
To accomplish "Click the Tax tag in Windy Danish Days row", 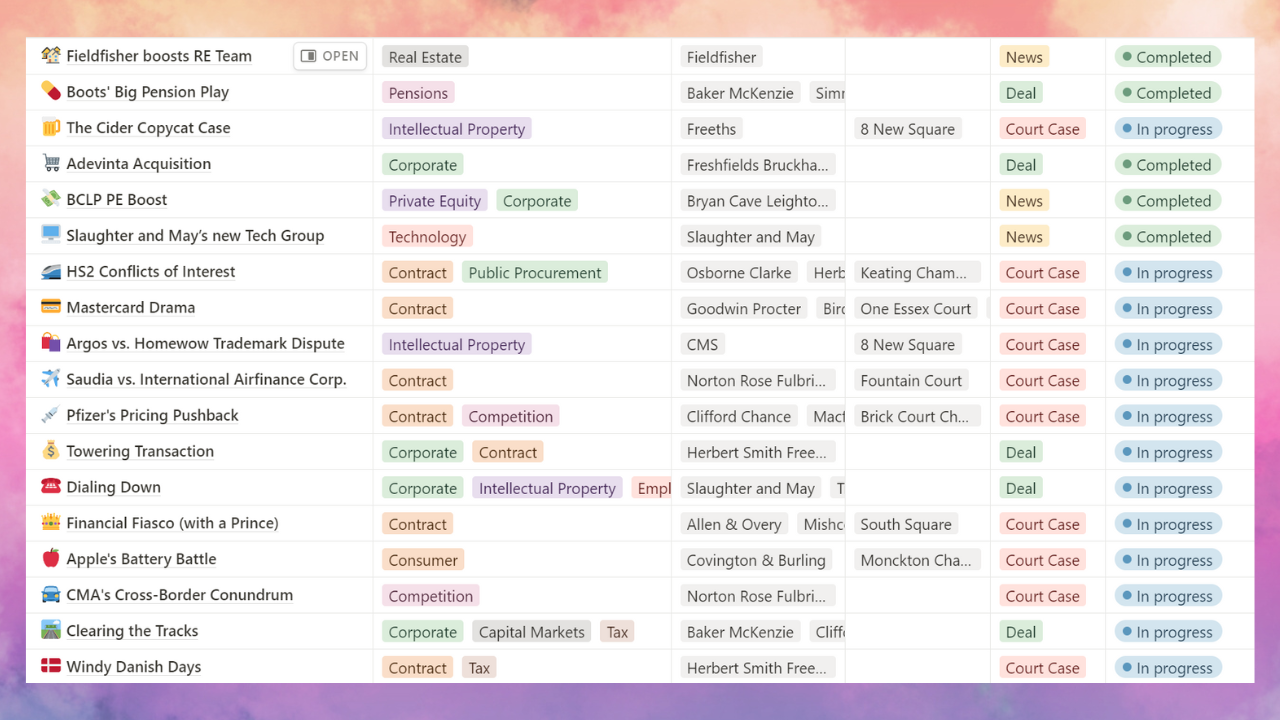I will pyautogui.click(x=479, y=669).
